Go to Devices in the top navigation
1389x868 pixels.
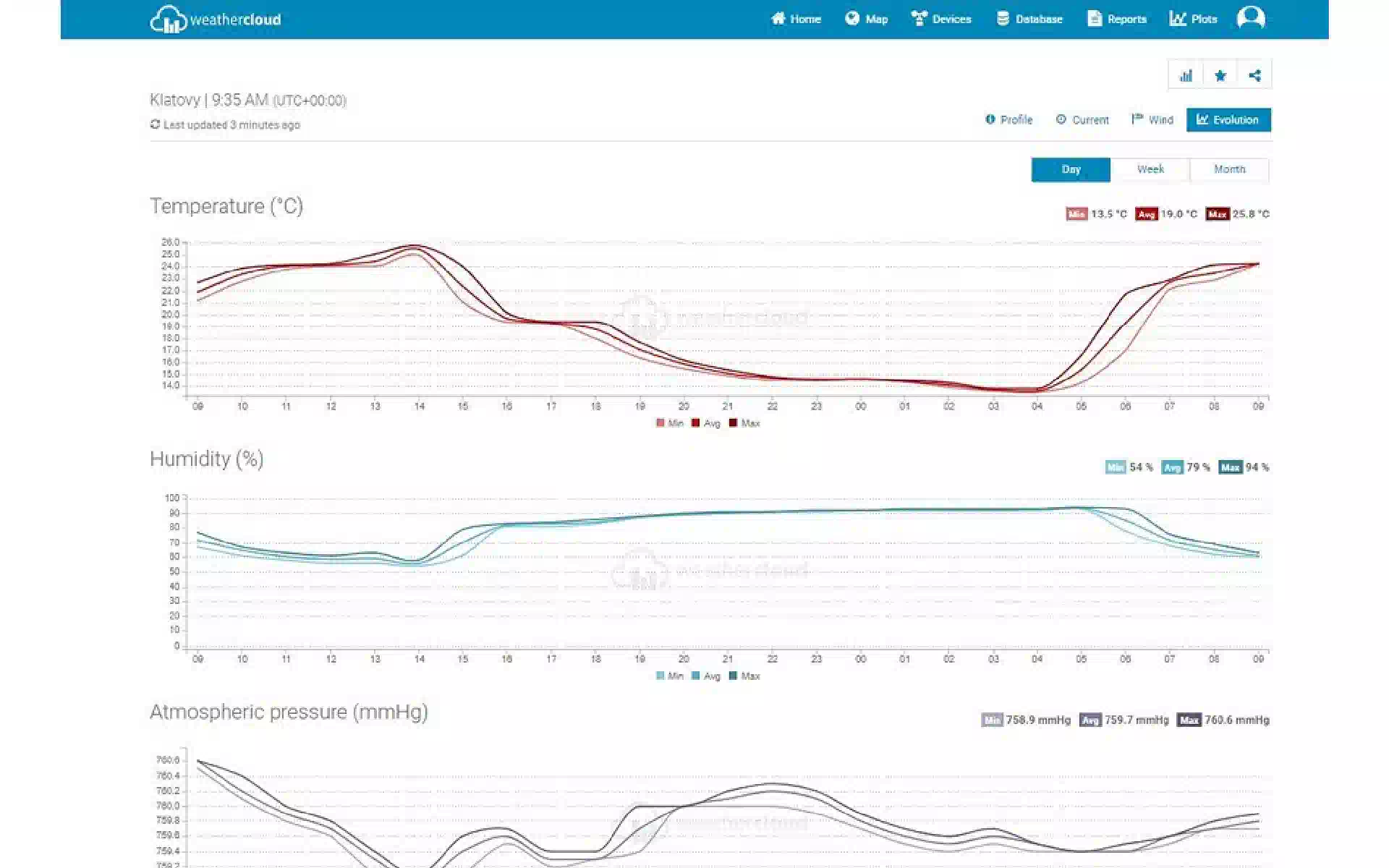pos(941,19)
